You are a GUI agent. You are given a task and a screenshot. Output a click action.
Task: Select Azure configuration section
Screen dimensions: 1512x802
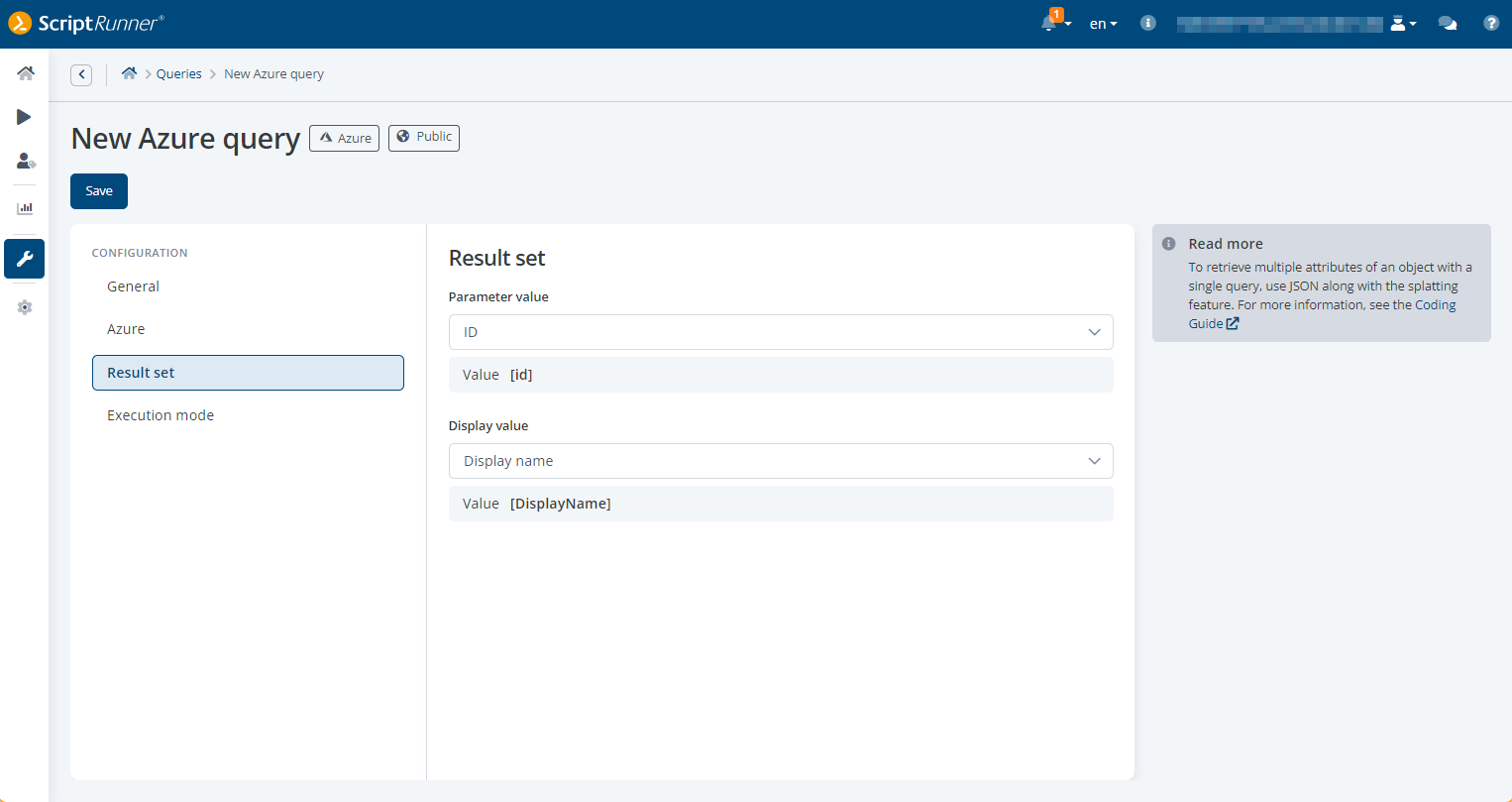point(126,329)
